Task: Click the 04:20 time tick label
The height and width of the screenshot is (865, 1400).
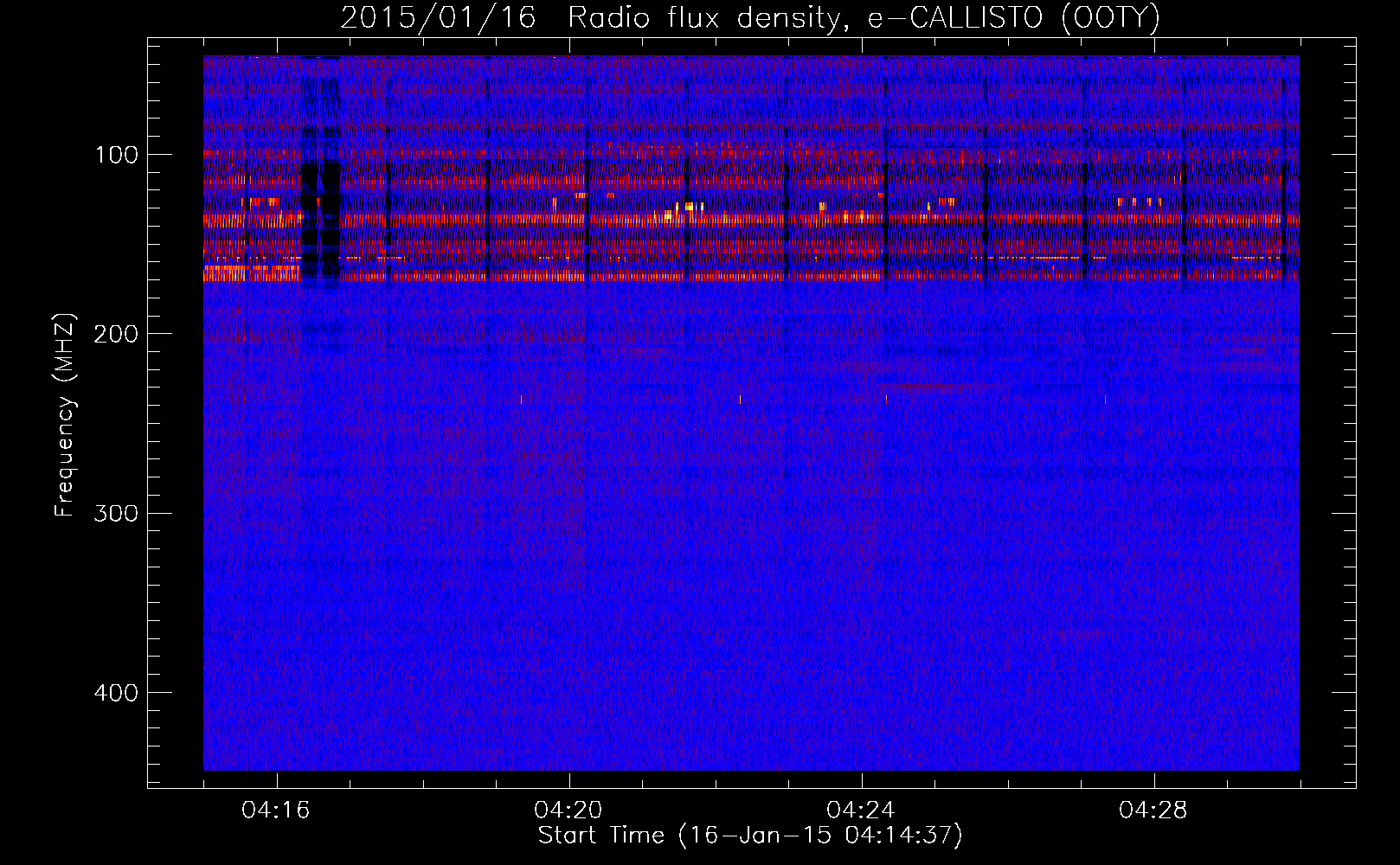Action: 568,811
